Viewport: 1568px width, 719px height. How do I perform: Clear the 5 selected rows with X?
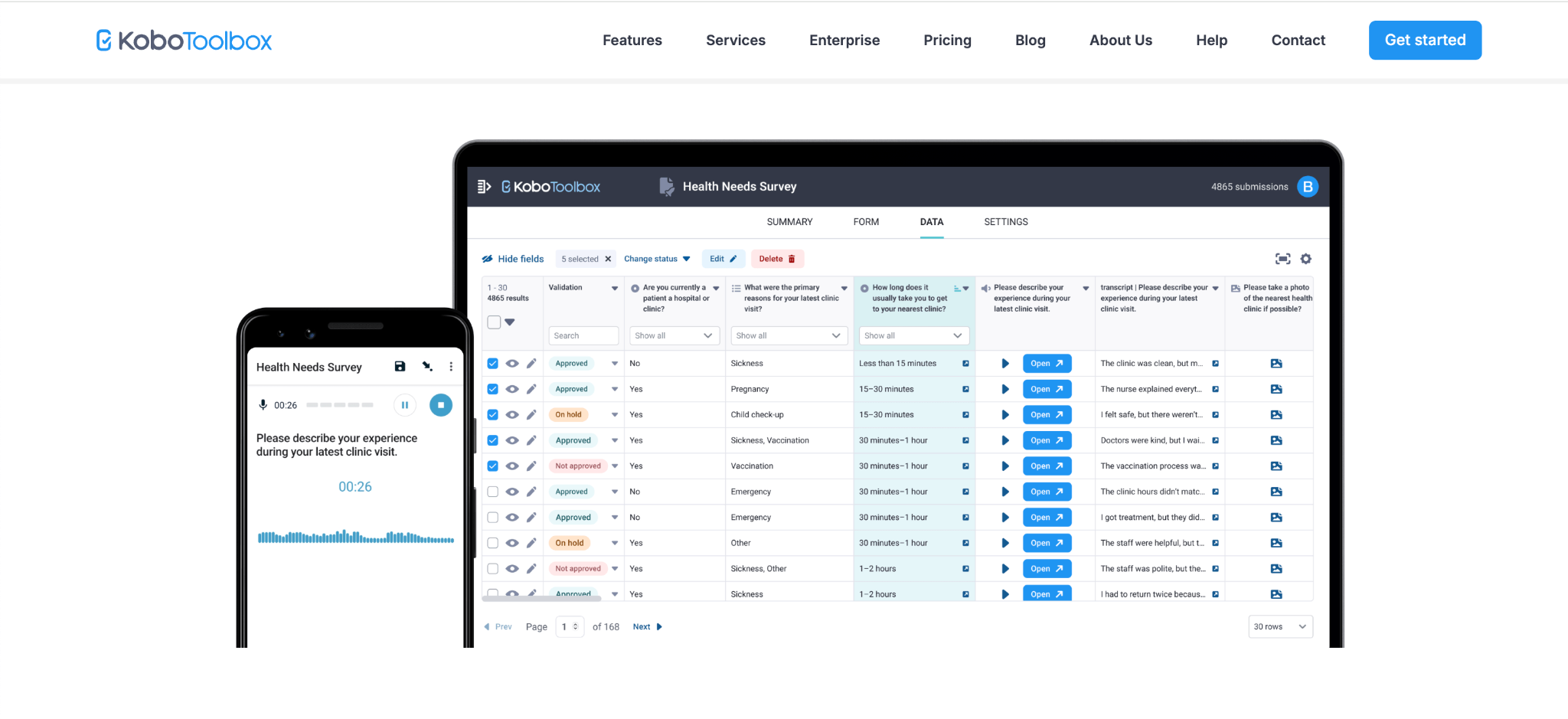coord(608,259)
